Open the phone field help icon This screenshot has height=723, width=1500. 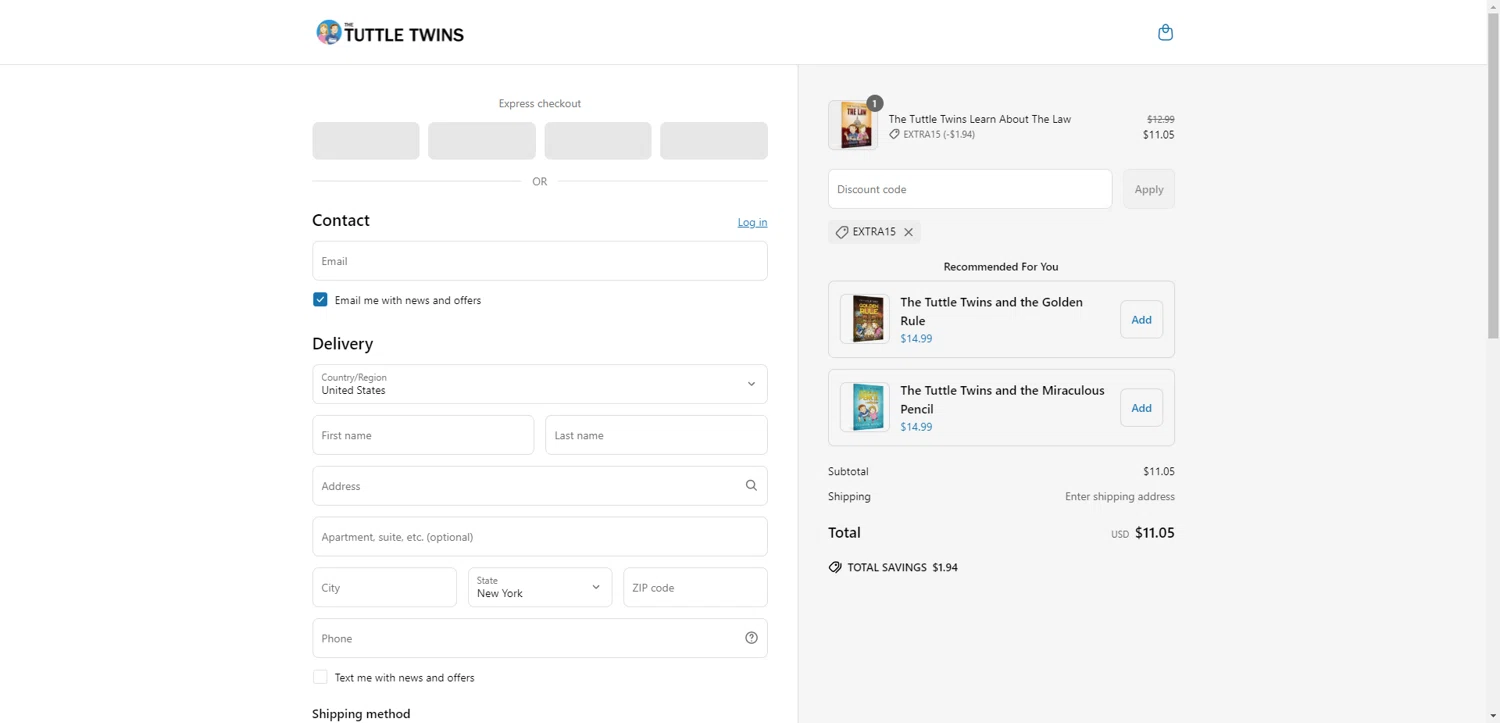coord(751,638)
